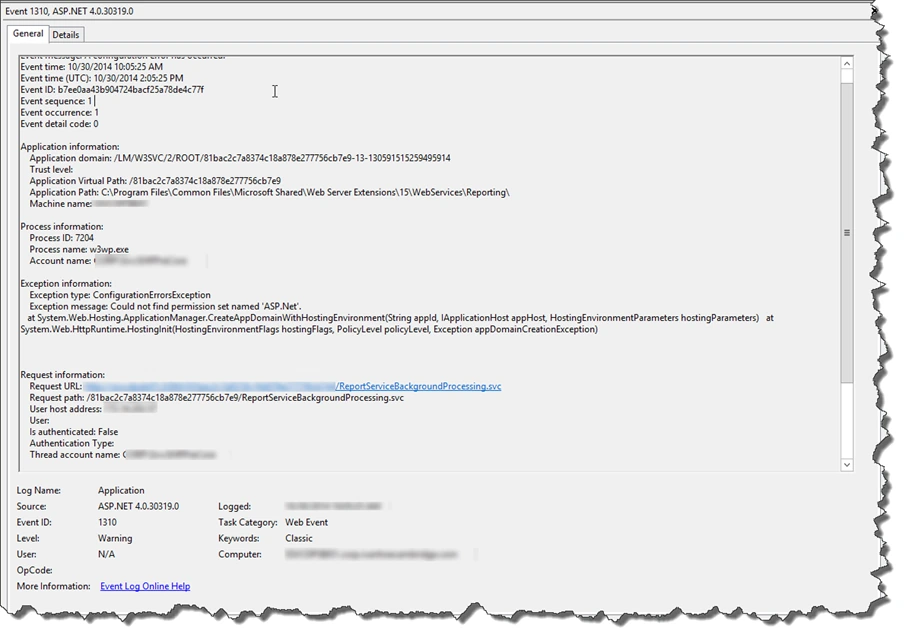Open the Details tab
Screen dimensions: 906x638
click(x=66, y=35)
